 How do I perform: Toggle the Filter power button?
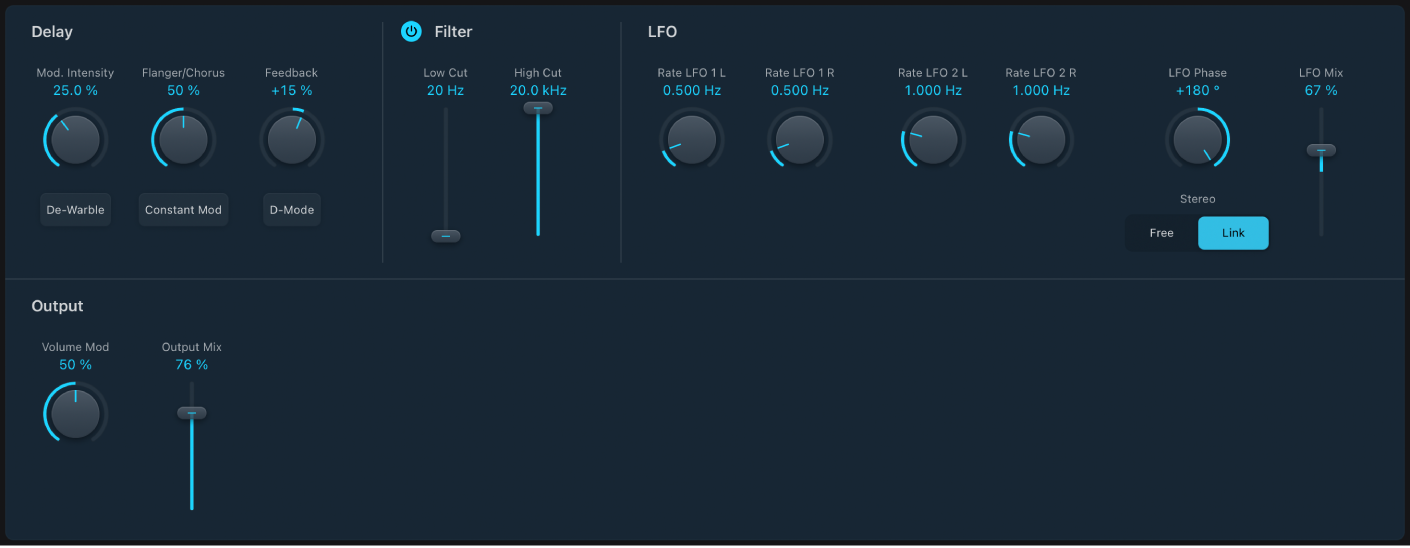(411, 32)
